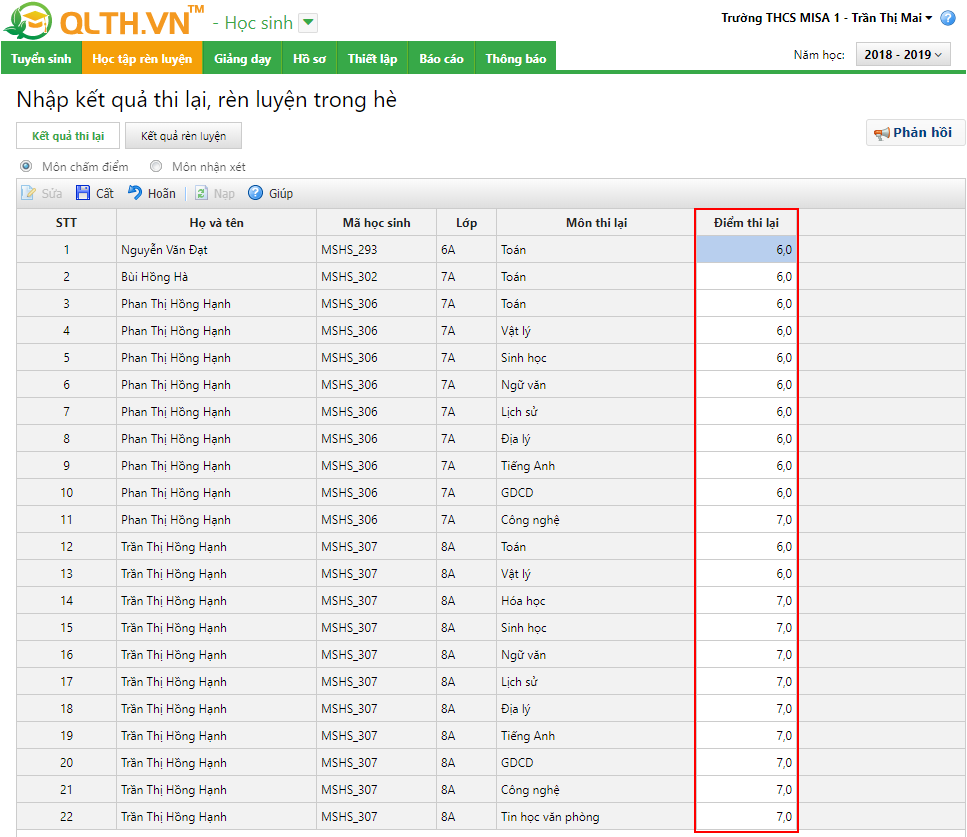This screenshot has width=967, height=837.
Task: Edit the score cell for Bùi Hồng Hà
Action: (x=746, y=277)
